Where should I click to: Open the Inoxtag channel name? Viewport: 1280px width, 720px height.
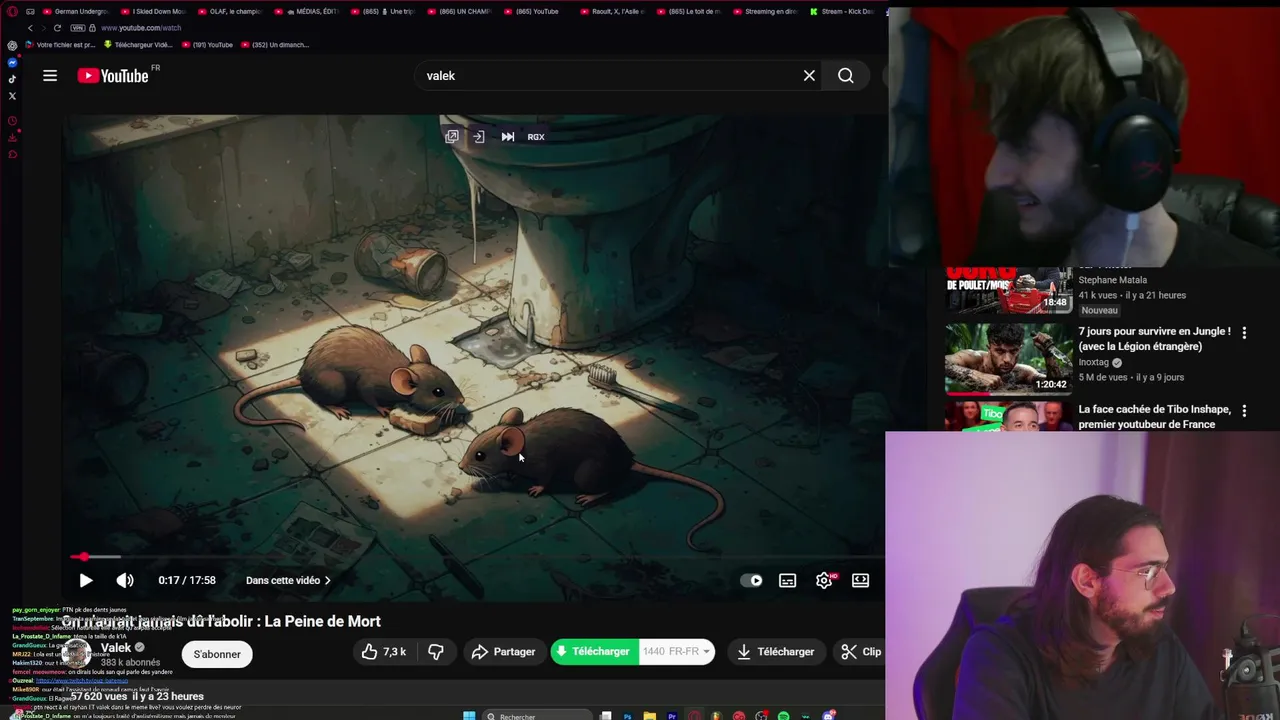[x=1094, y=362]
